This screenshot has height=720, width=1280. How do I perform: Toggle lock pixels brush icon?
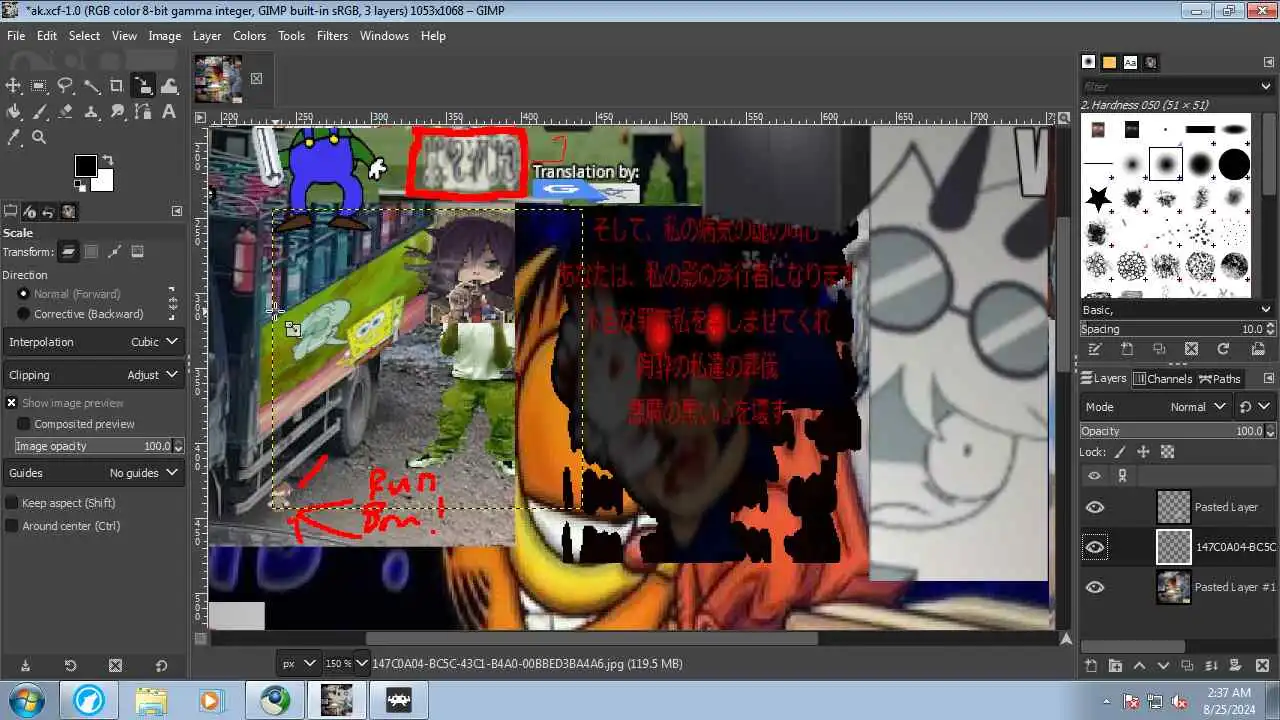coord(1120,452)
